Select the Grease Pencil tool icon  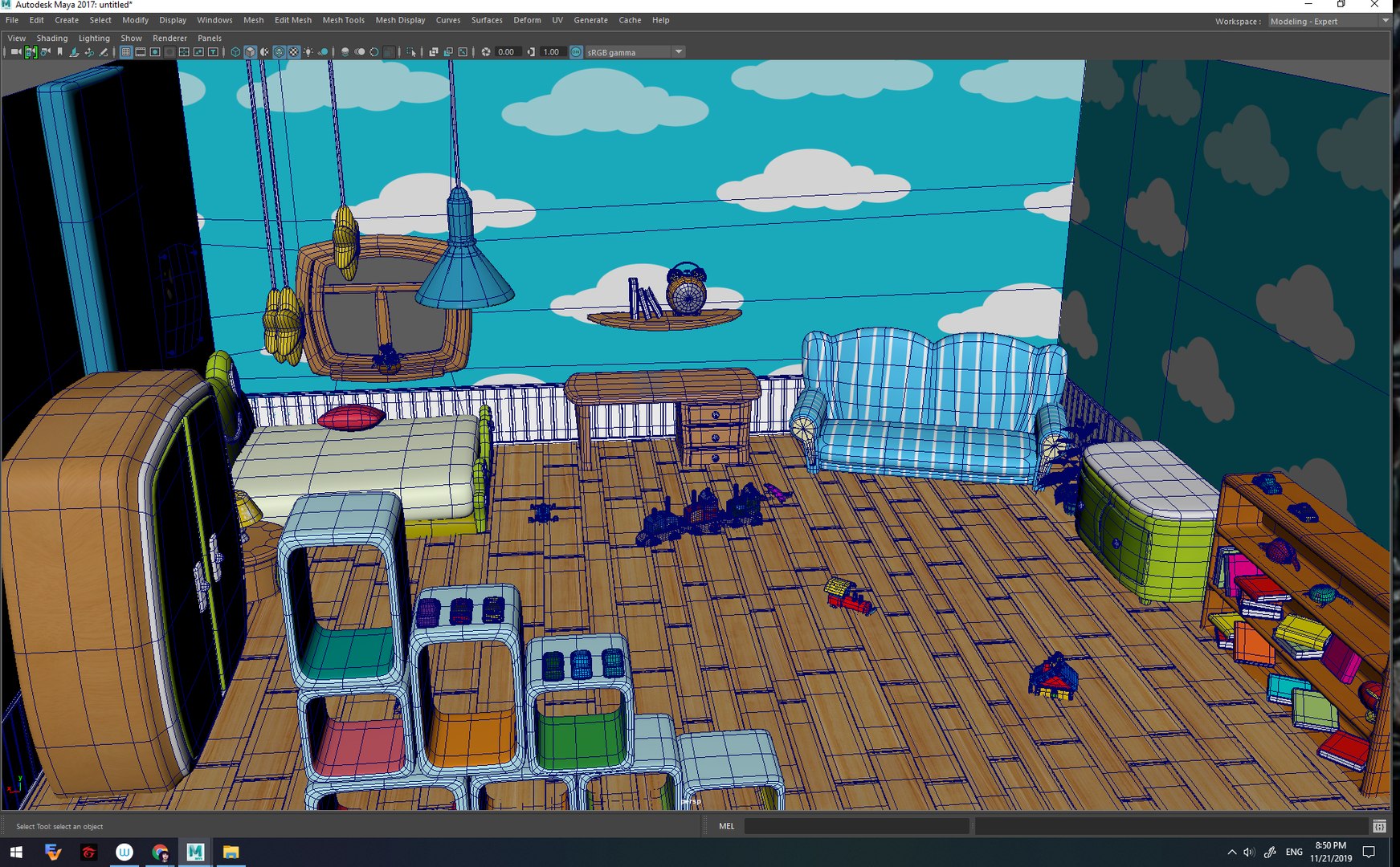pos(104,52)
